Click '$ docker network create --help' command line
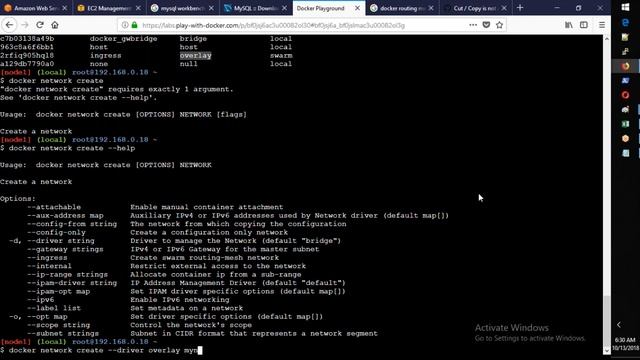 point(67,148)
